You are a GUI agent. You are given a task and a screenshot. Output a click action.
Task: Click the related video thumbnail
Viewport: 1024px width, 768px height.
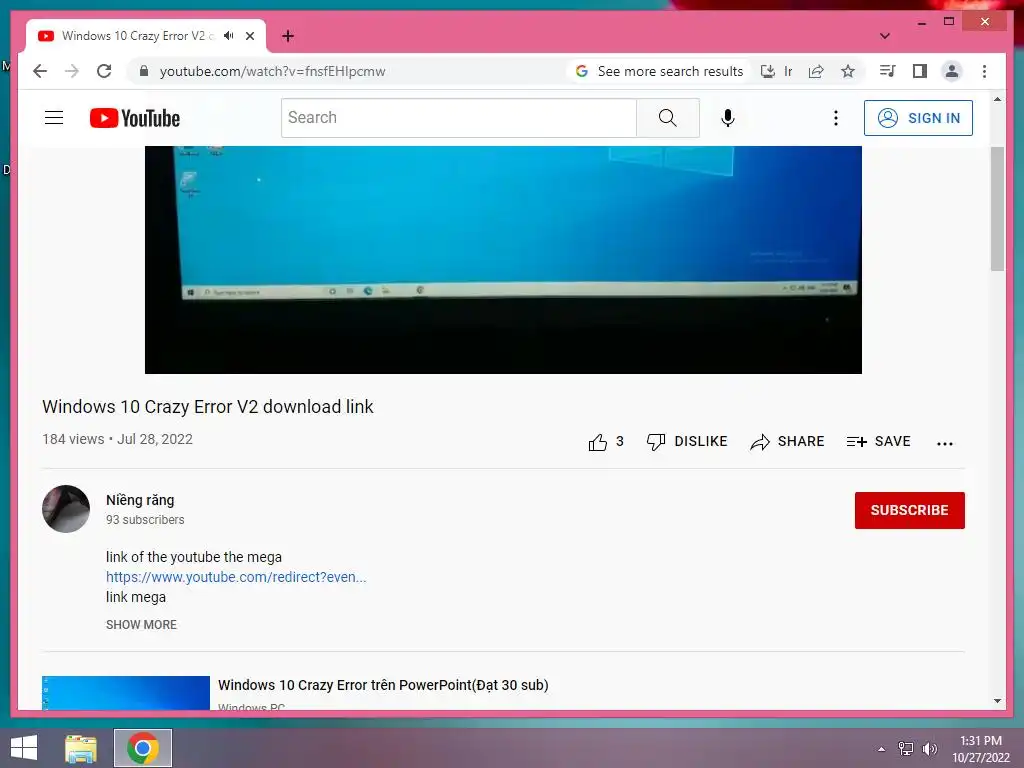coord(125,693)
